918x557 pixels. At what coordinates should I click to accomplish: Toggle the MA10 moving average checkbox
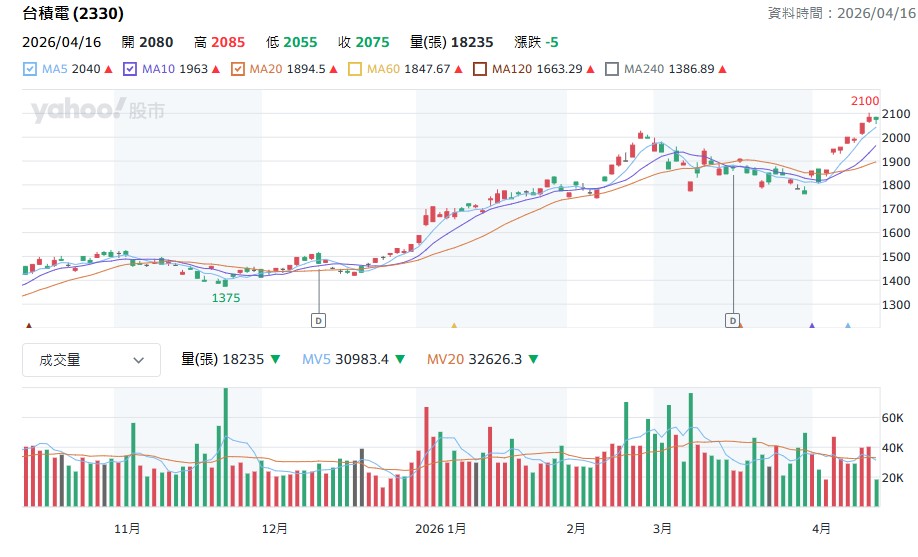pyautogui.click(x=130, y=69)
